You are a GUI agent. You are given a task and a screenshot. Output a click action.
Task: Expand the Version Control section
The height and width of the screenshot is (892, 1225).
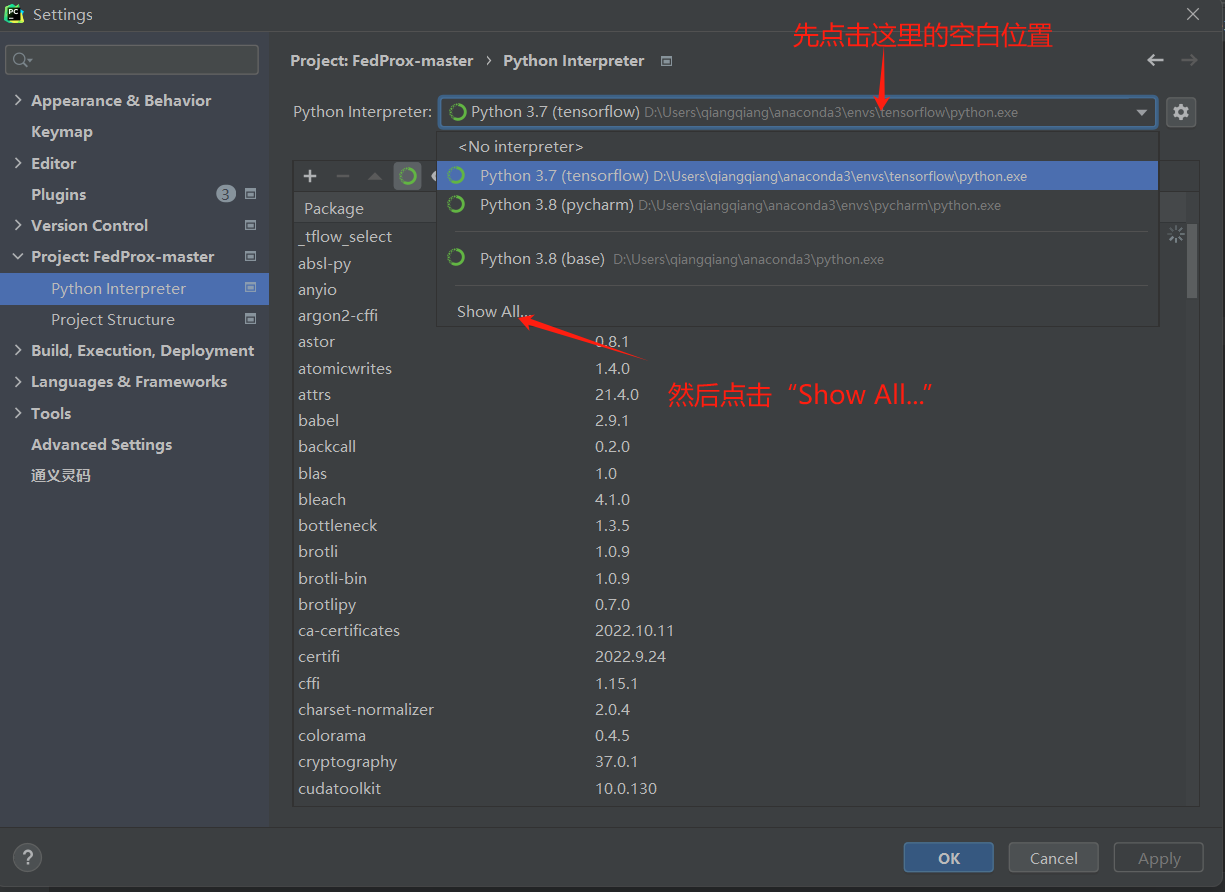18,225
